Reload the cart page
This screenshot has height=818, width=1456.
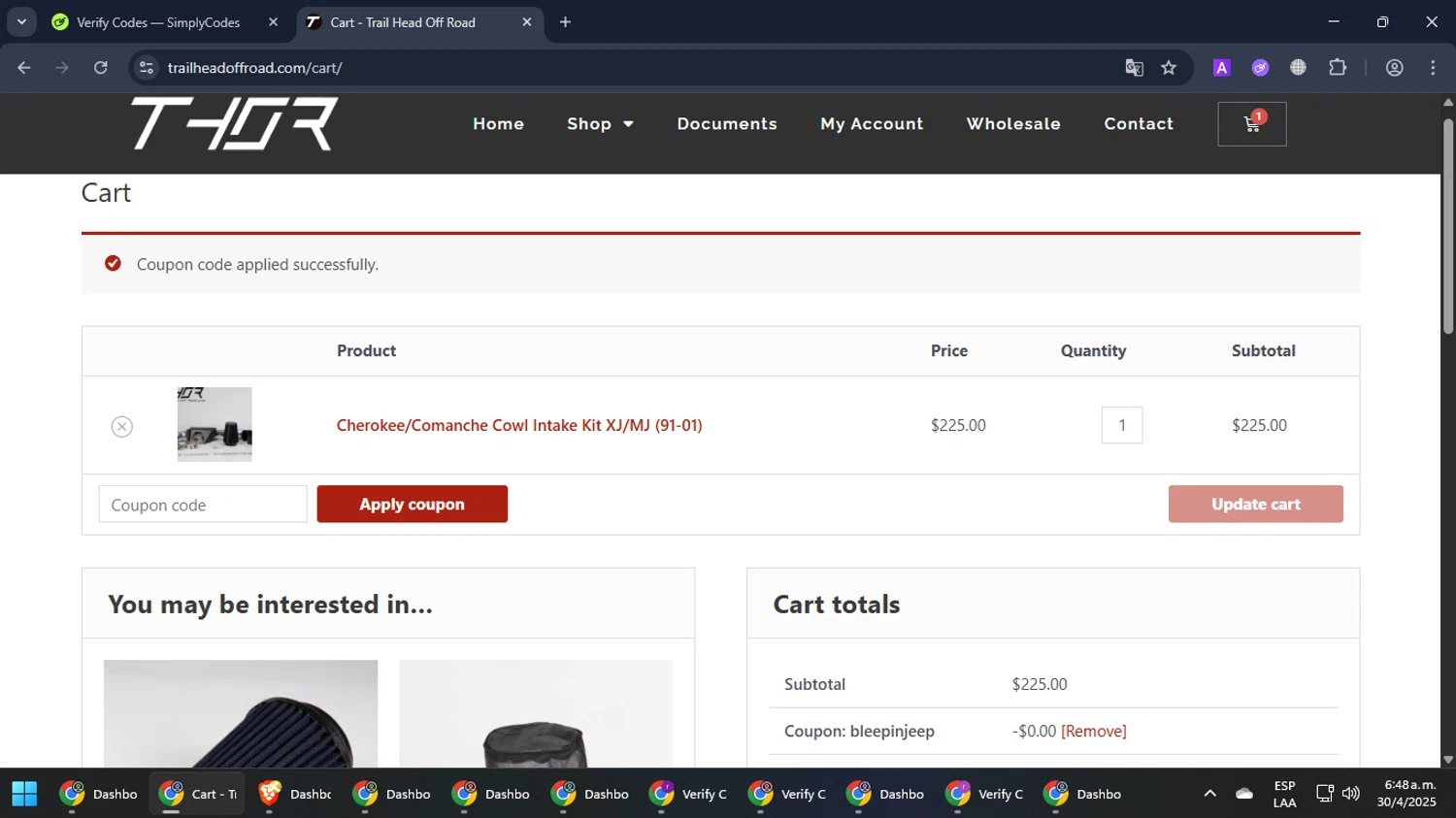coord(101,68)
